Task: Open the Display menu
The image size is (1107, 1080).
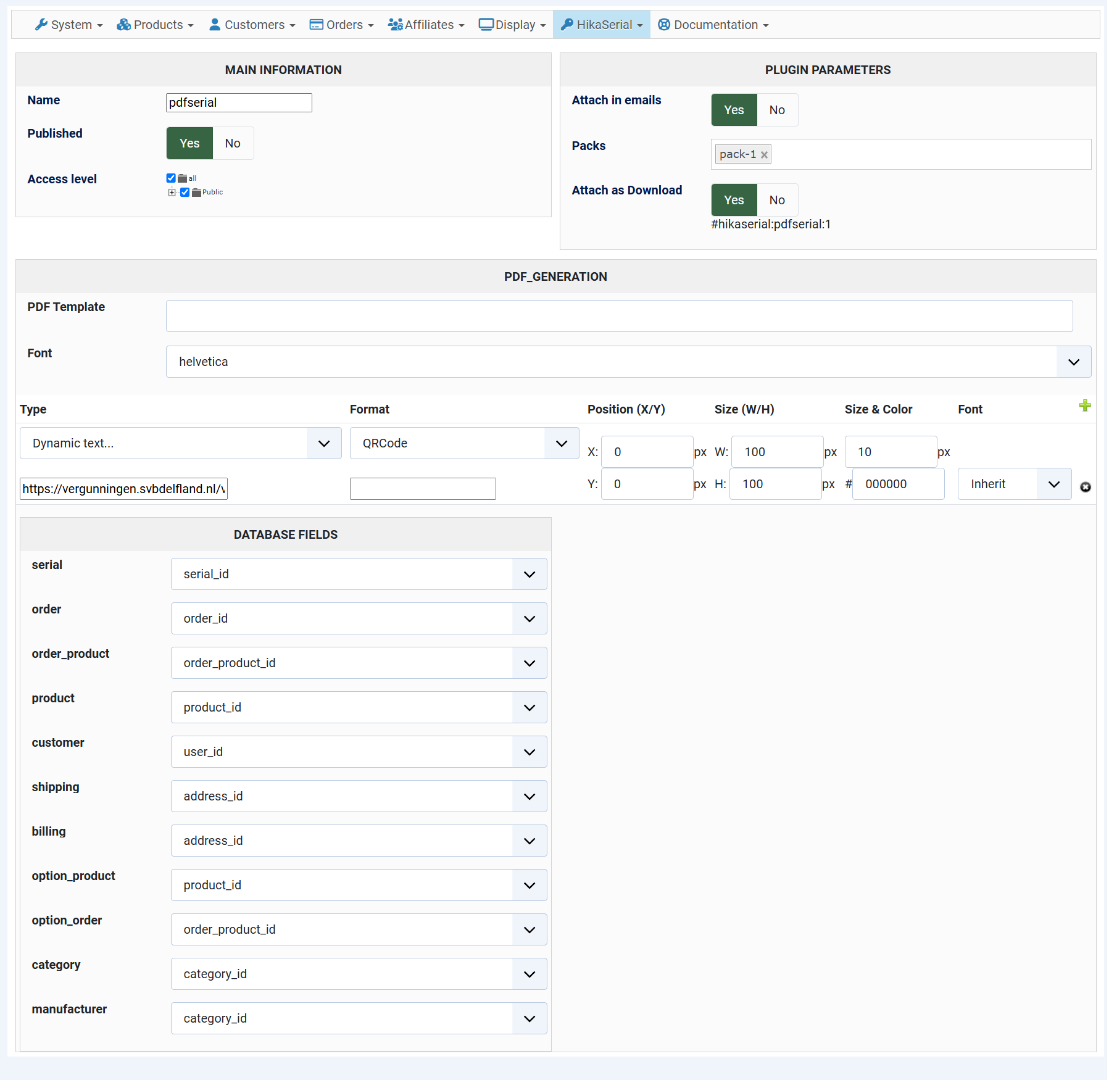Action: [512, 25]
